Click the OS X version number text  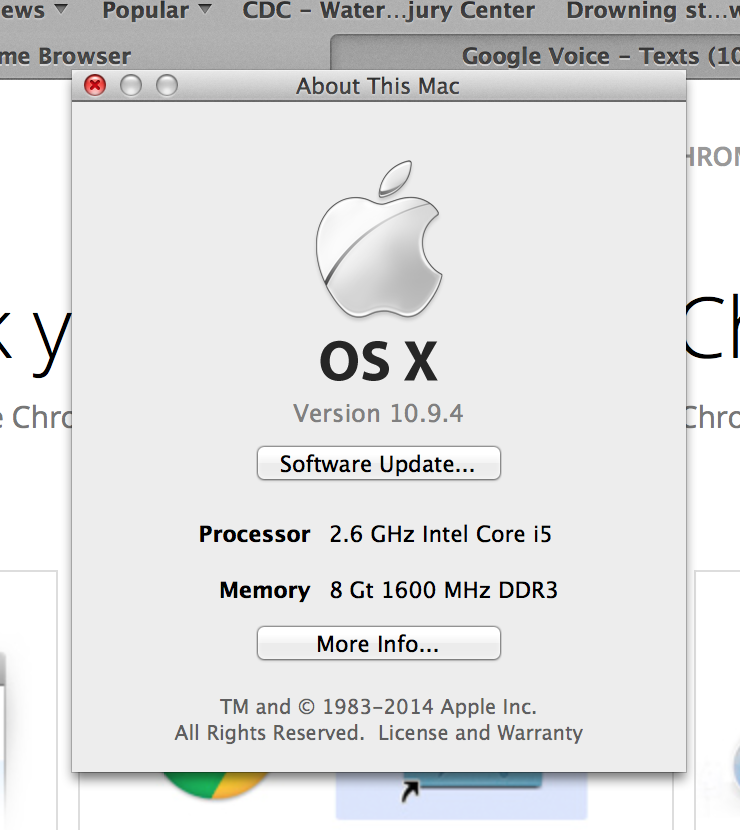tap(378, 413)
